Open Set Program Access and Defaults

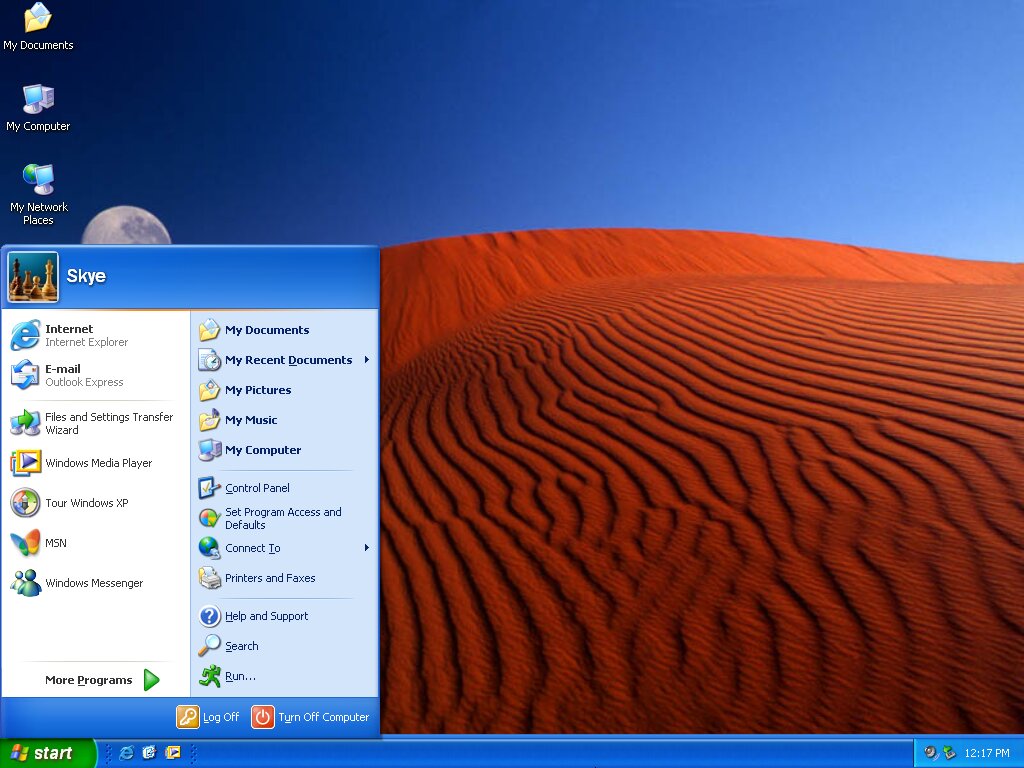[285, 518]
